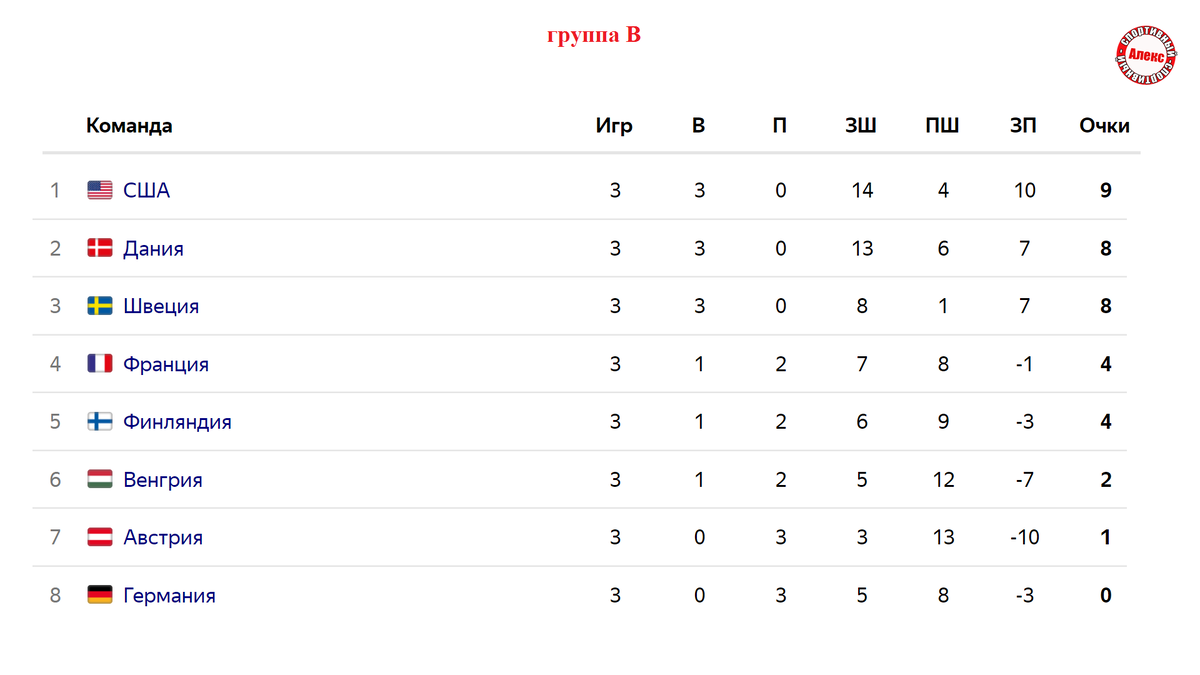Click the France flag icon
The image size is (1200, 675).
pyautogui.click(x=100, y=364)
